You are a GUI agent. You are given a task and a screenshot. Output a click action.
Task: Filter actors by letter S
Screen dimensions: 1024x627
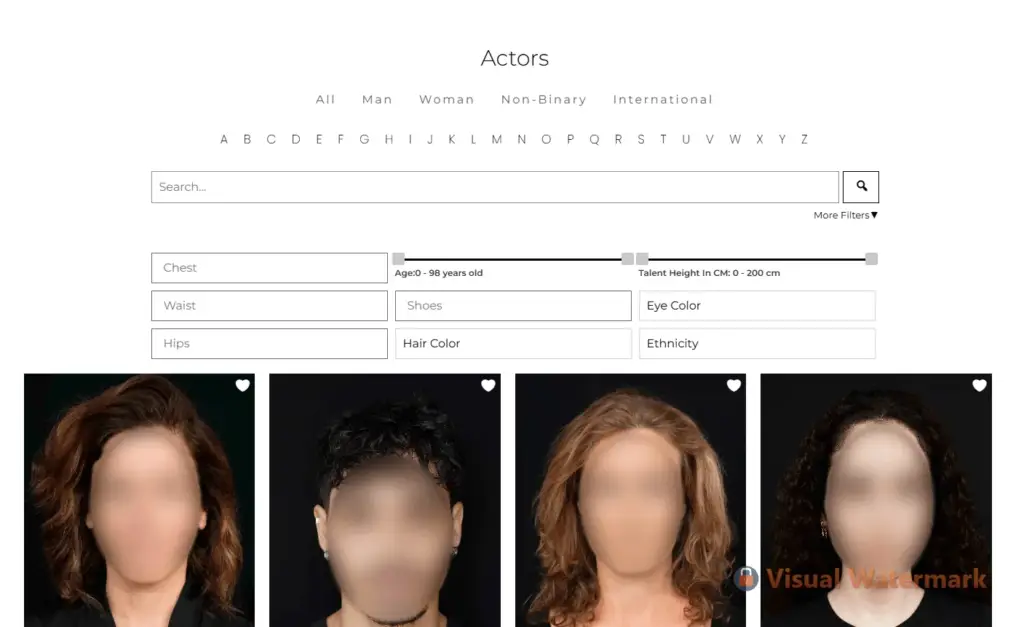click(641, 139)
